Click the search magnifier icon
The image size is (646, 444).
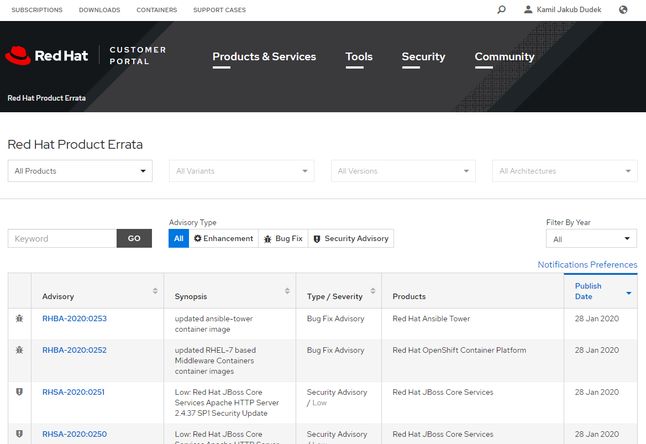(x=501, y=9)
